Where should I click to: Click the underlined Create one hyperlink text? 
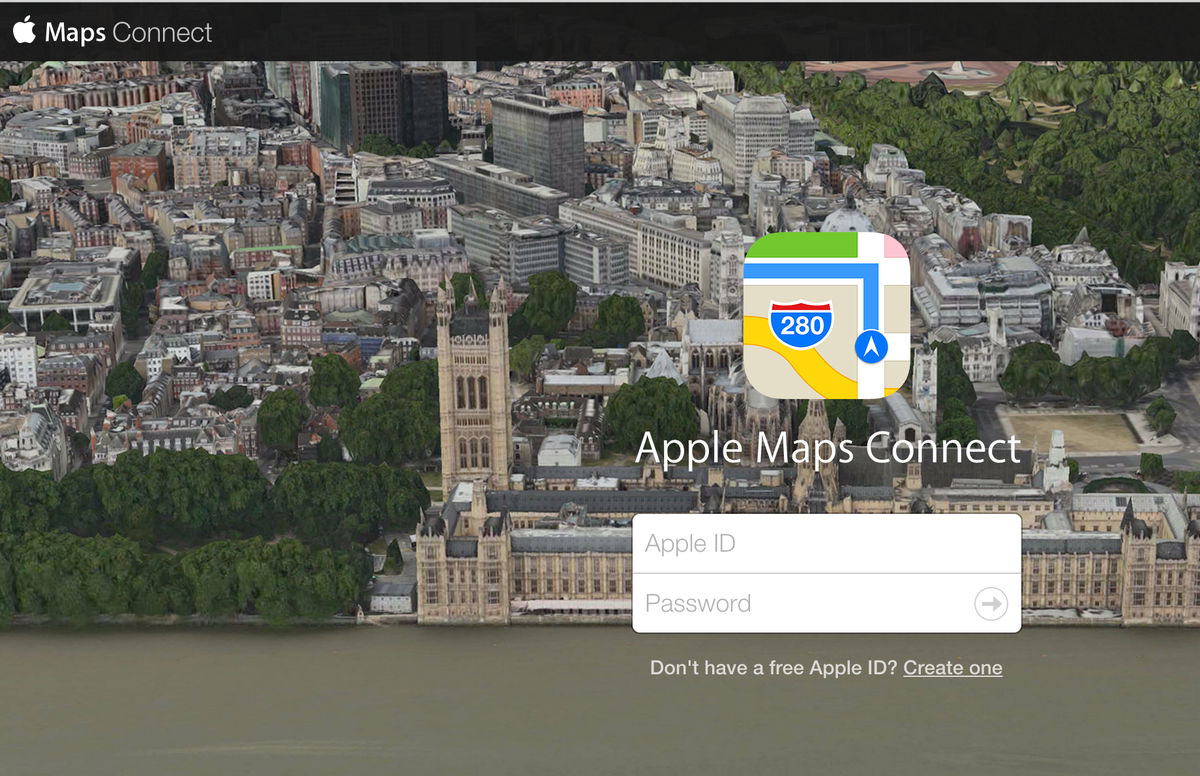click(x=952, y=667)
